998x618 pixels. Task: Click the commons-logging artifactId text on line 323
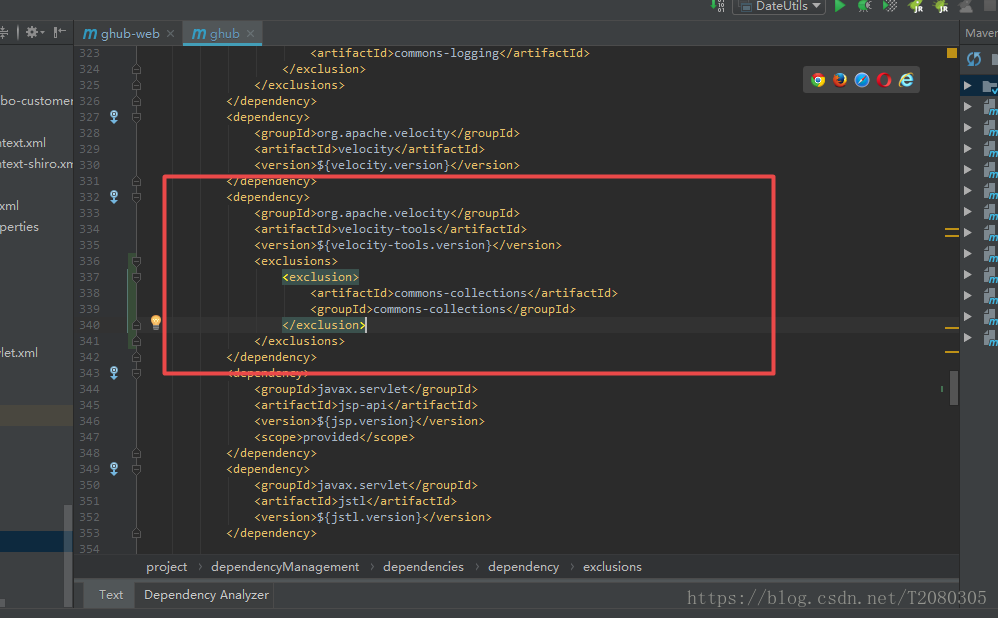coord(447,53)
